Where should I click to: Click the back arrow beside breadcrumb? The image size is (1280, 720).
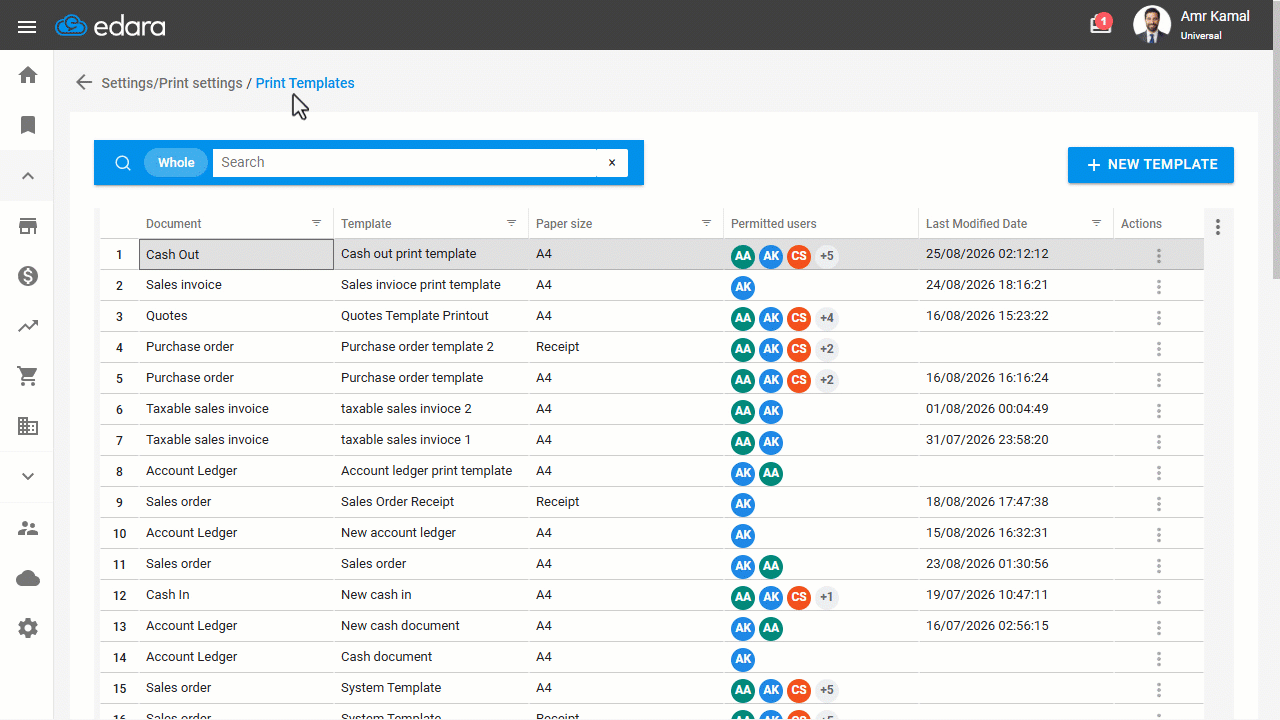click(84, 83)
